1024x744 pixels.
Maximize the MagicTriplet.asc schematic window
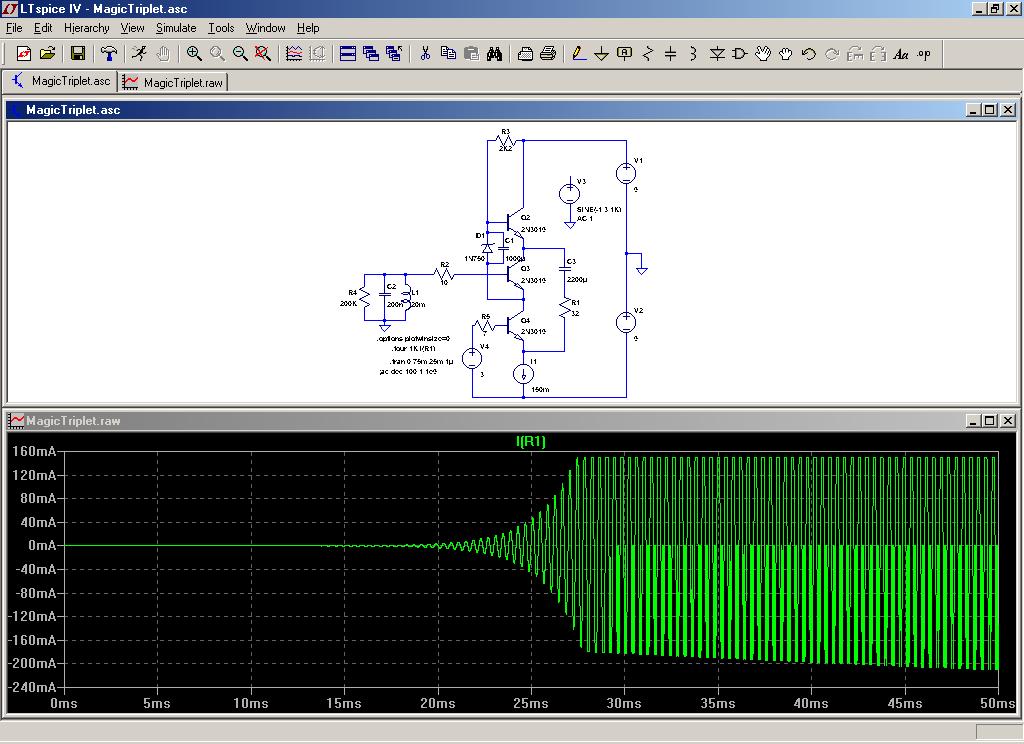pos(990,110)
